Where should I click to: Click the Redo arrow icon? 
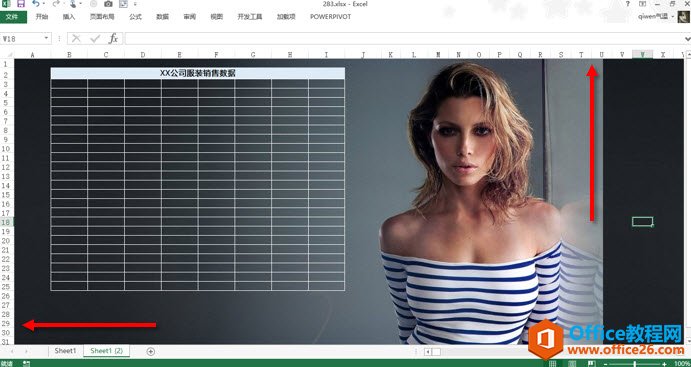click(x=56, y=4)
